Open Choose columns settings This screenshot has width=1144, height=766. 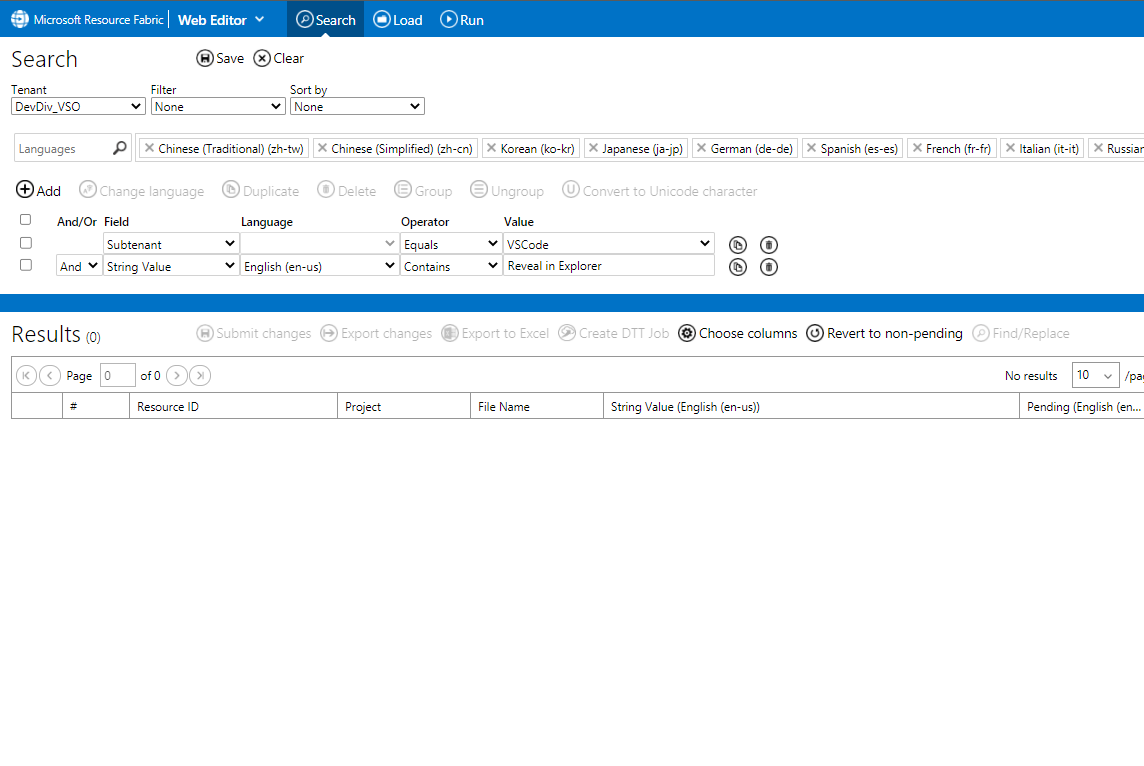pyautogui.click(x=738, y=333)
